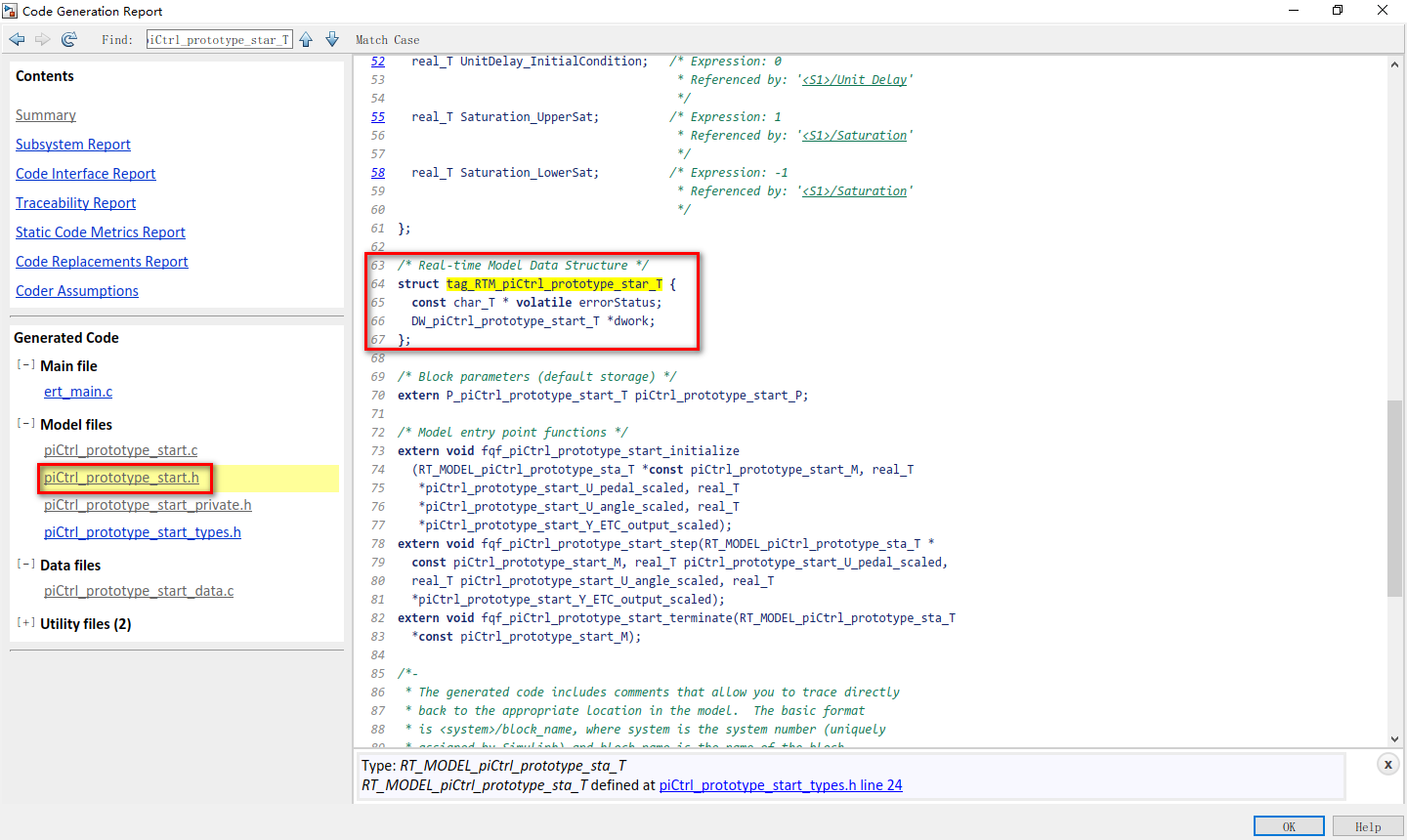Expand the Utility files (2) section

[x=25, y=623]
